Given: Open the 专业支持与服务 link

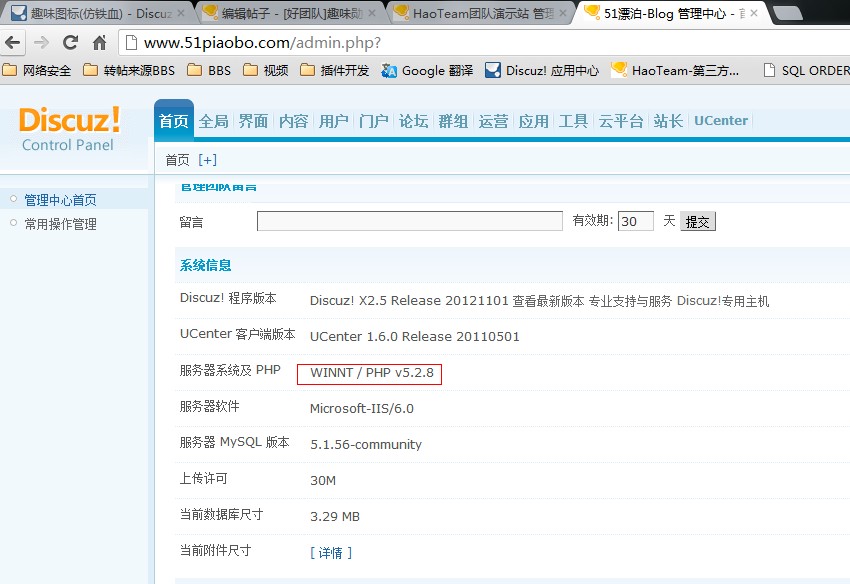Looking at the screenshot, I should pos(630,301).
